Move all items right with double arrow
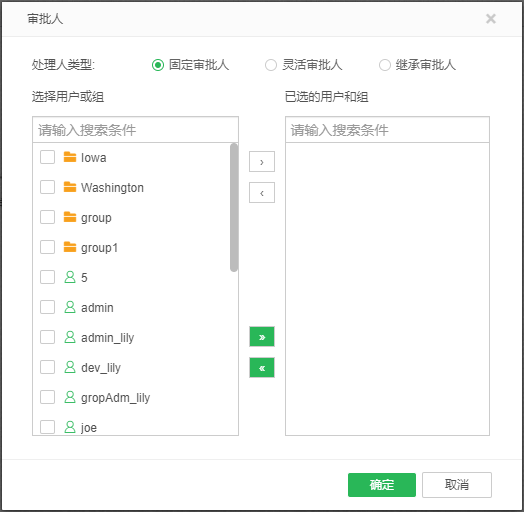 (262, 337)
